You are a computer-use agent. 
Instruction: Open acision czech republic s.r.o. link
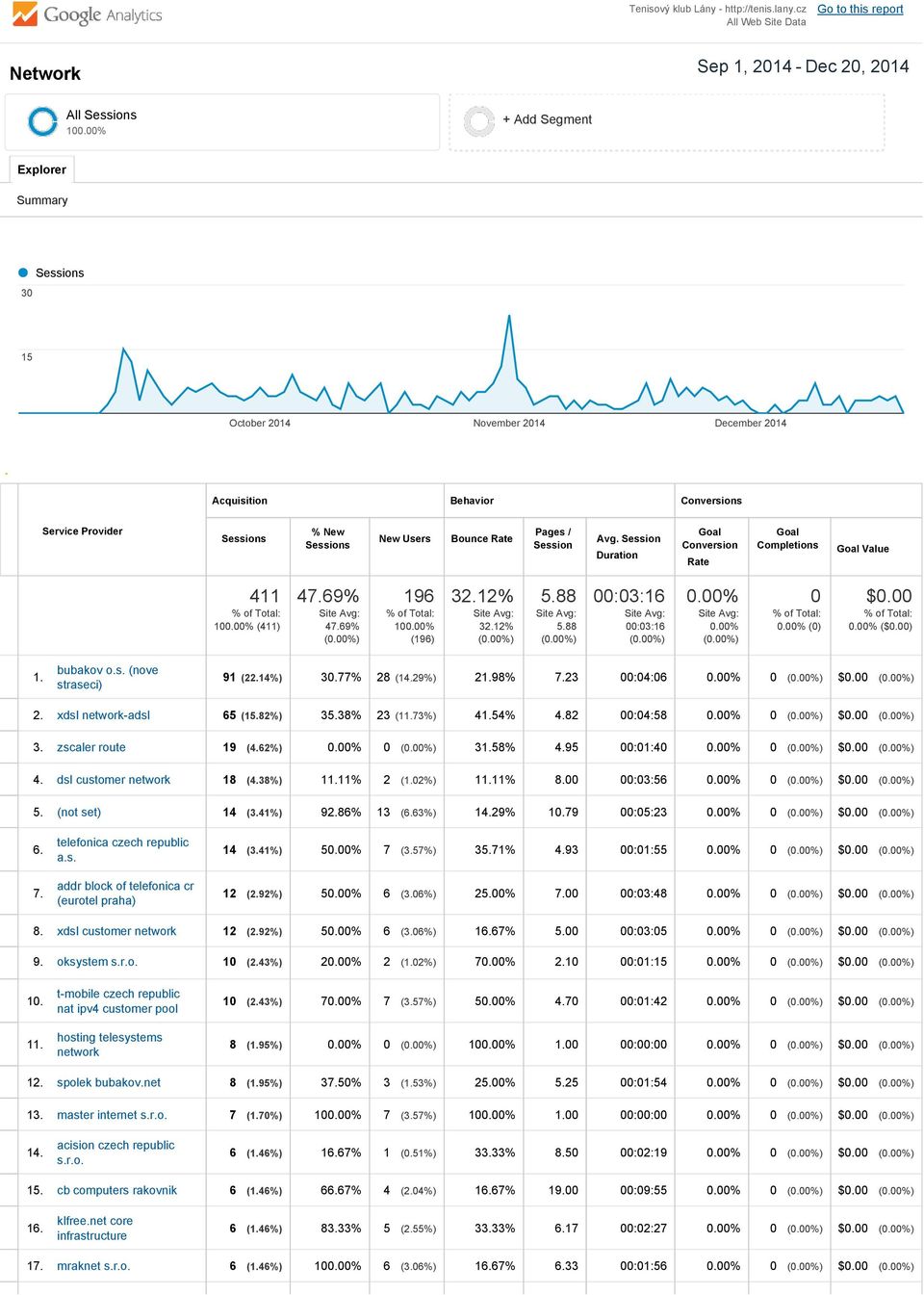[x=115, y=1153]
